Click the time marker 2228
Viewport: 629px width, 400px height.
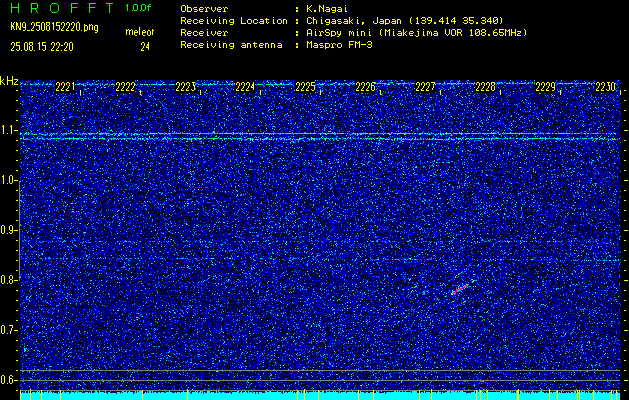click(x=485, y=87)
